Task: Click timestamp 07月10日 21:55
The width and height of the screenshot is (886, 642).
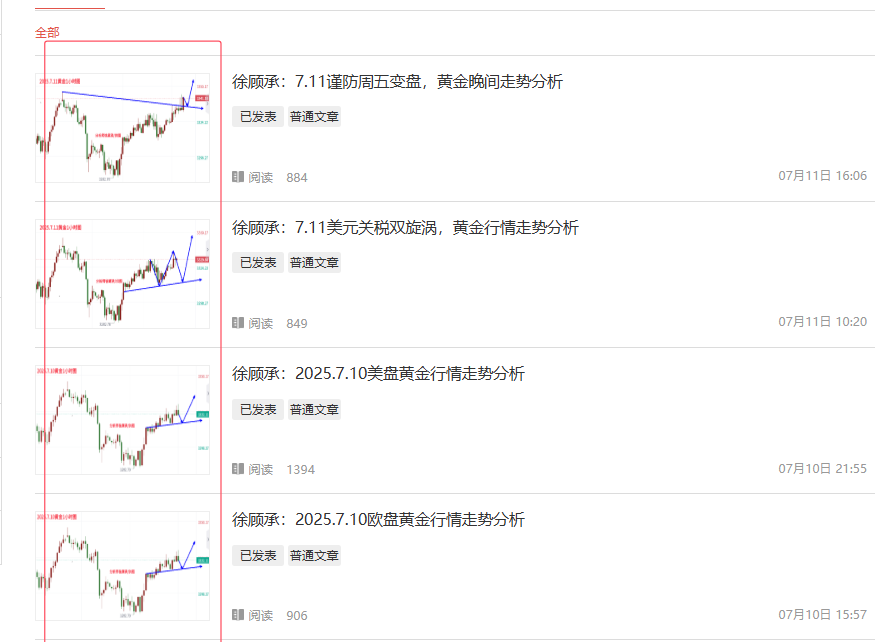Action: click(823, 469)
